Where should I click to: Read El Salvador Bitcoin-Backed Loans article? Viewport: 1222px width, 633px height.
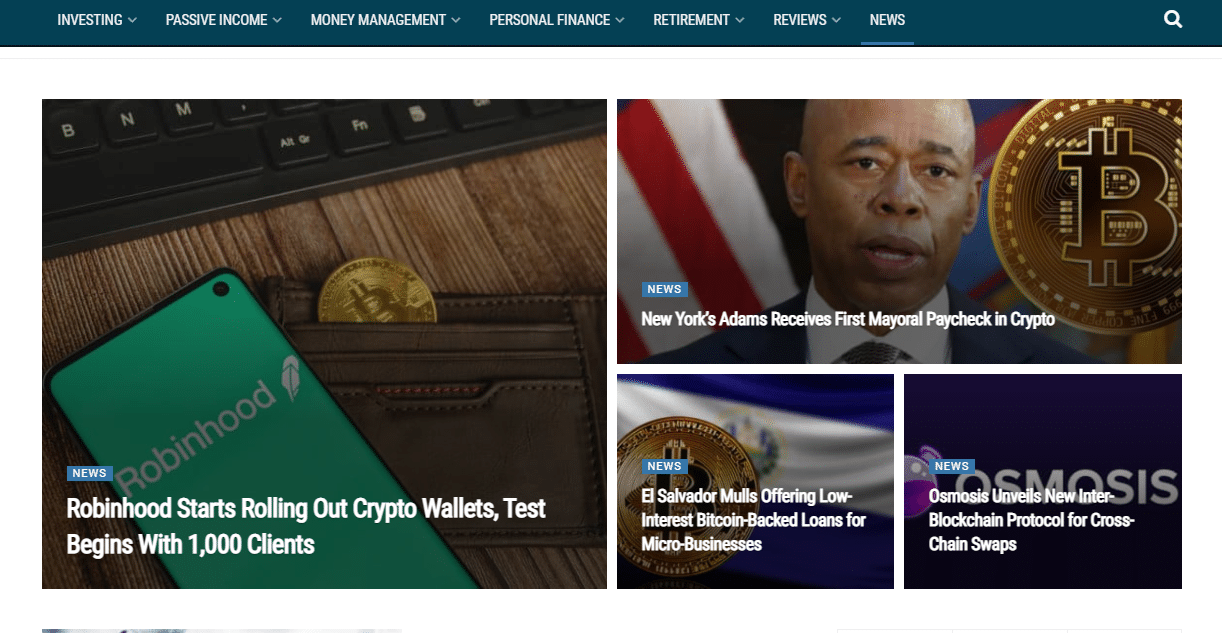point(754,520)
